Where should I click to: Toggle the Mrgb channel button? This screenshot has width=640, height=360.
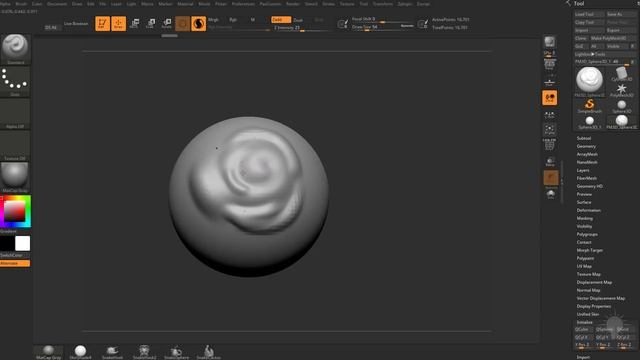(x=213, y=20)
